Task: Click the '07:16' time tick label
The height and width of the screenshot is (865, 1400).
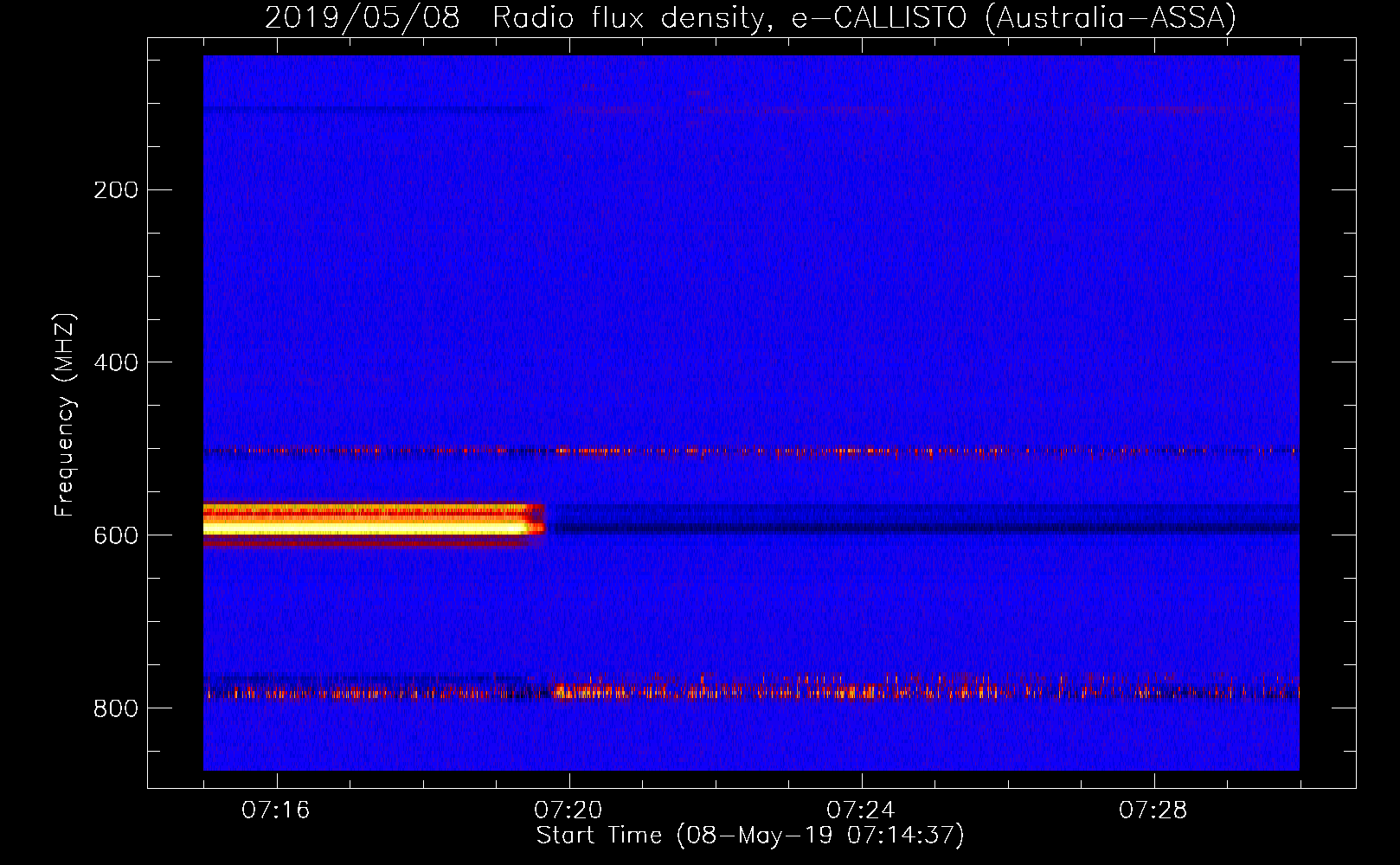Action: 276,811
